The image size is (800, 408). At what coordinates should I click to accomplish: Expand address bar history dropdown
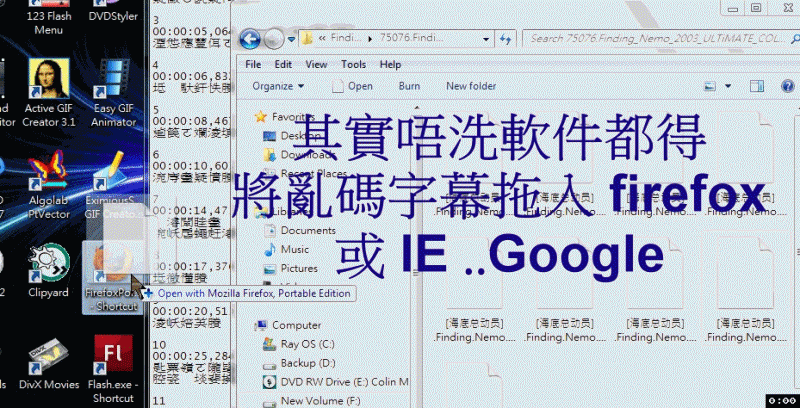pos(486,39)
